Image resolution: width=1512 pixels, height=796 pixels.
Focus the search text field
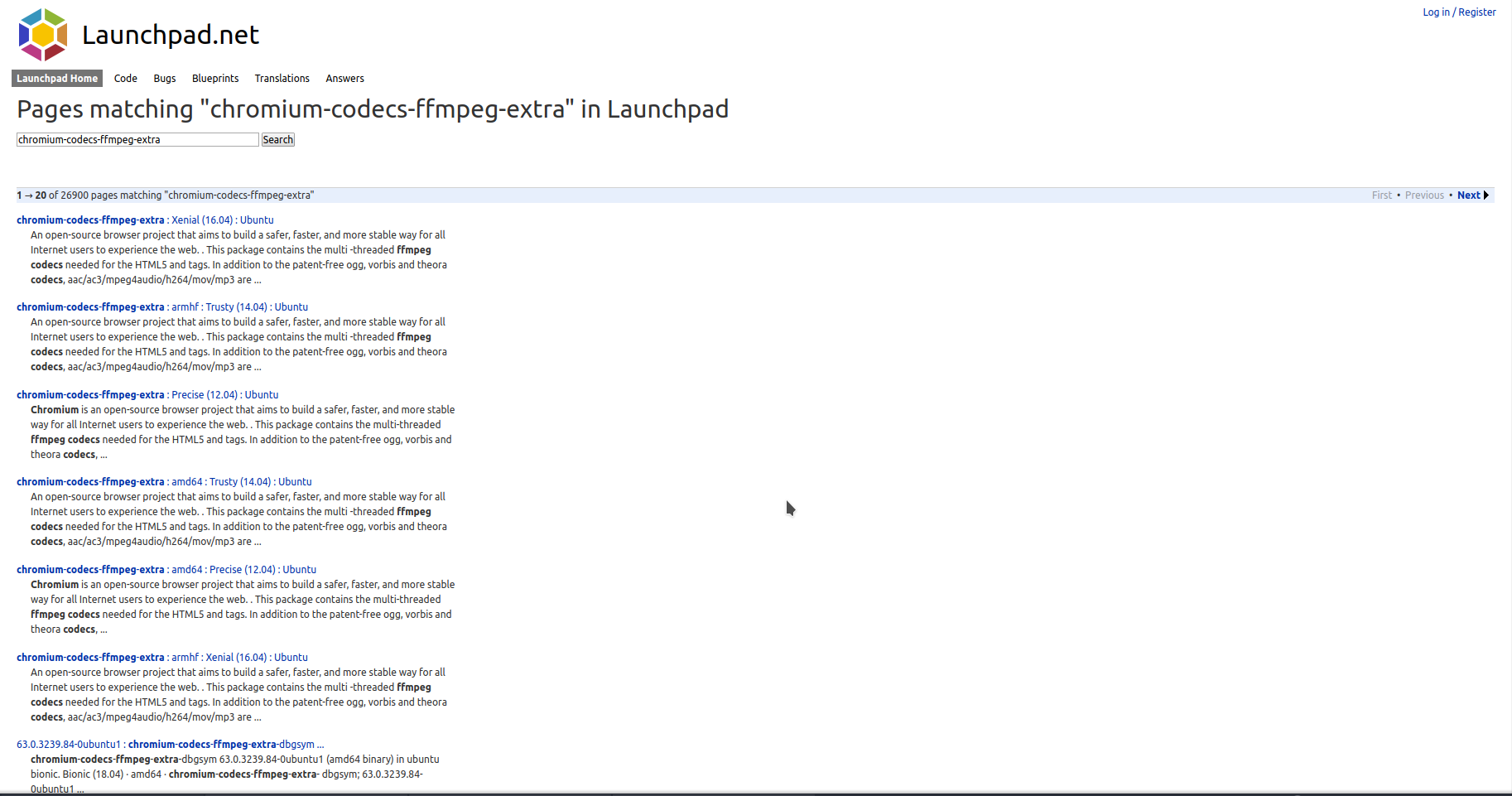tap(137, 140)
